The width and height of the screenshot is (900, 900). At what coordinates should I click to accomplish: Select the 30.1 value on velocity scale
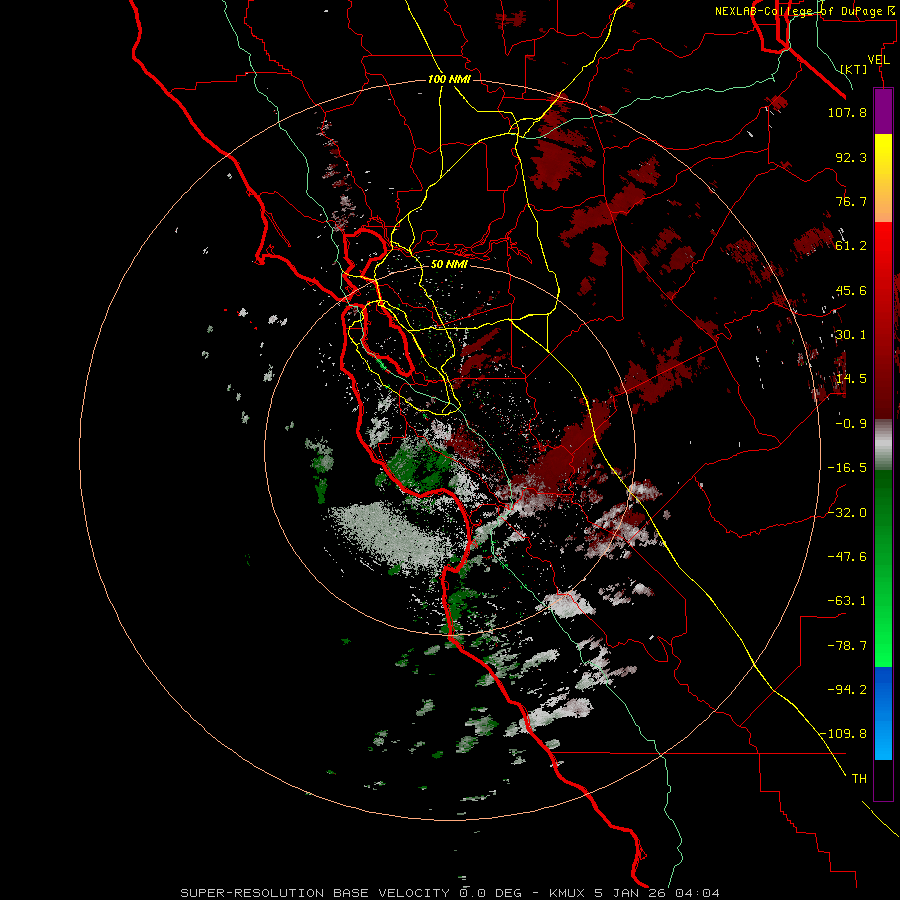tap(851, 335)
